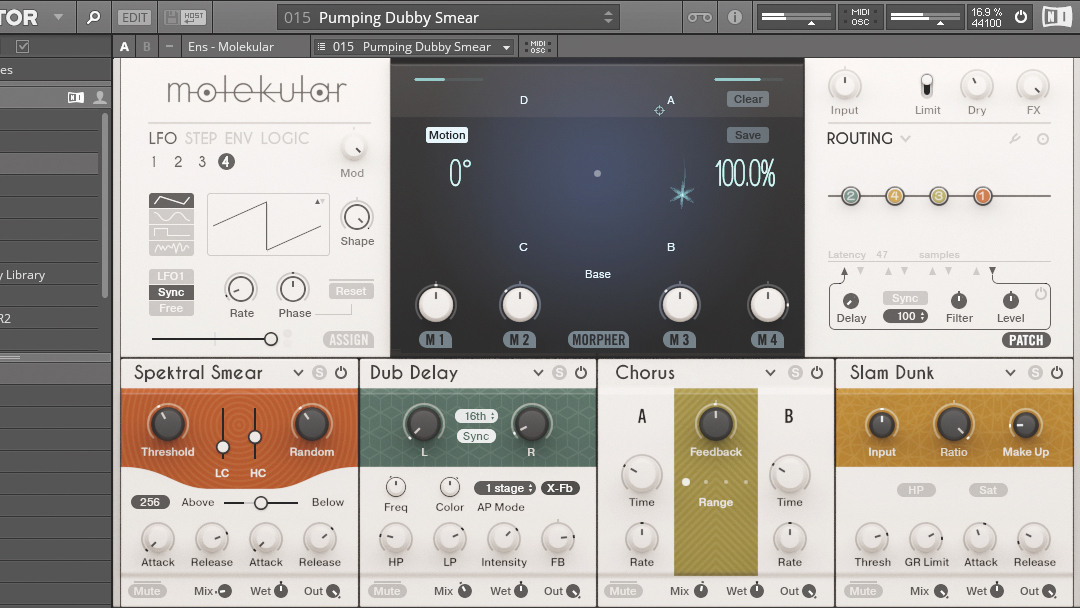The image size is (1080, 608).
Task: Select routing node 4
Action: point(895,196)
